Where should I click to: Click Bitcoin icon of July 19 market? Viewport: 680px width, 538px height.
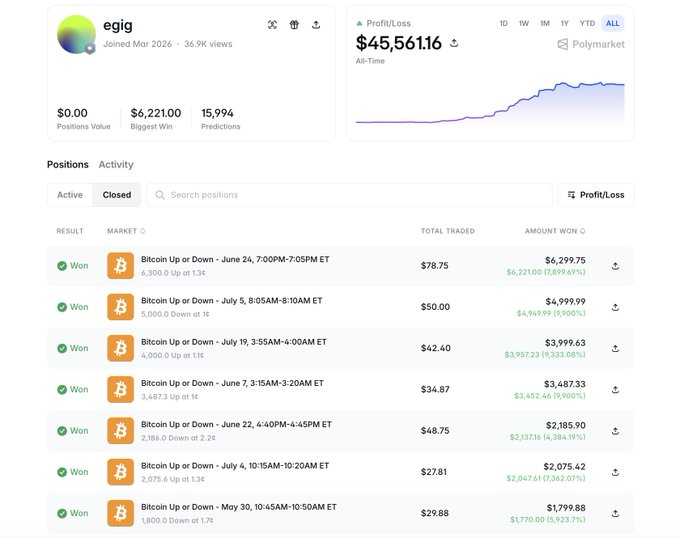pyautogui.click(x=121, y=348)
